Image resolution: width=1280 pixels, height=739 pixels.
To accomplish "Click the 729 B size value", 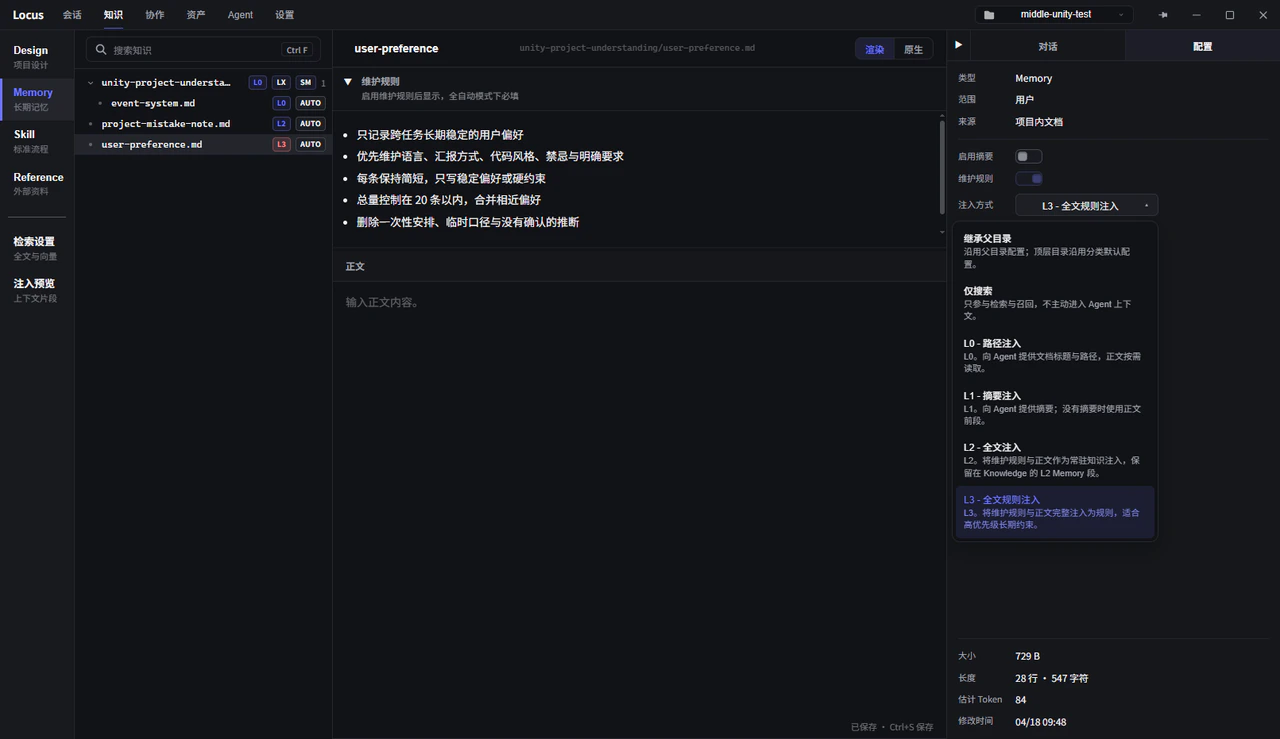I will [x=1027, y=656].
